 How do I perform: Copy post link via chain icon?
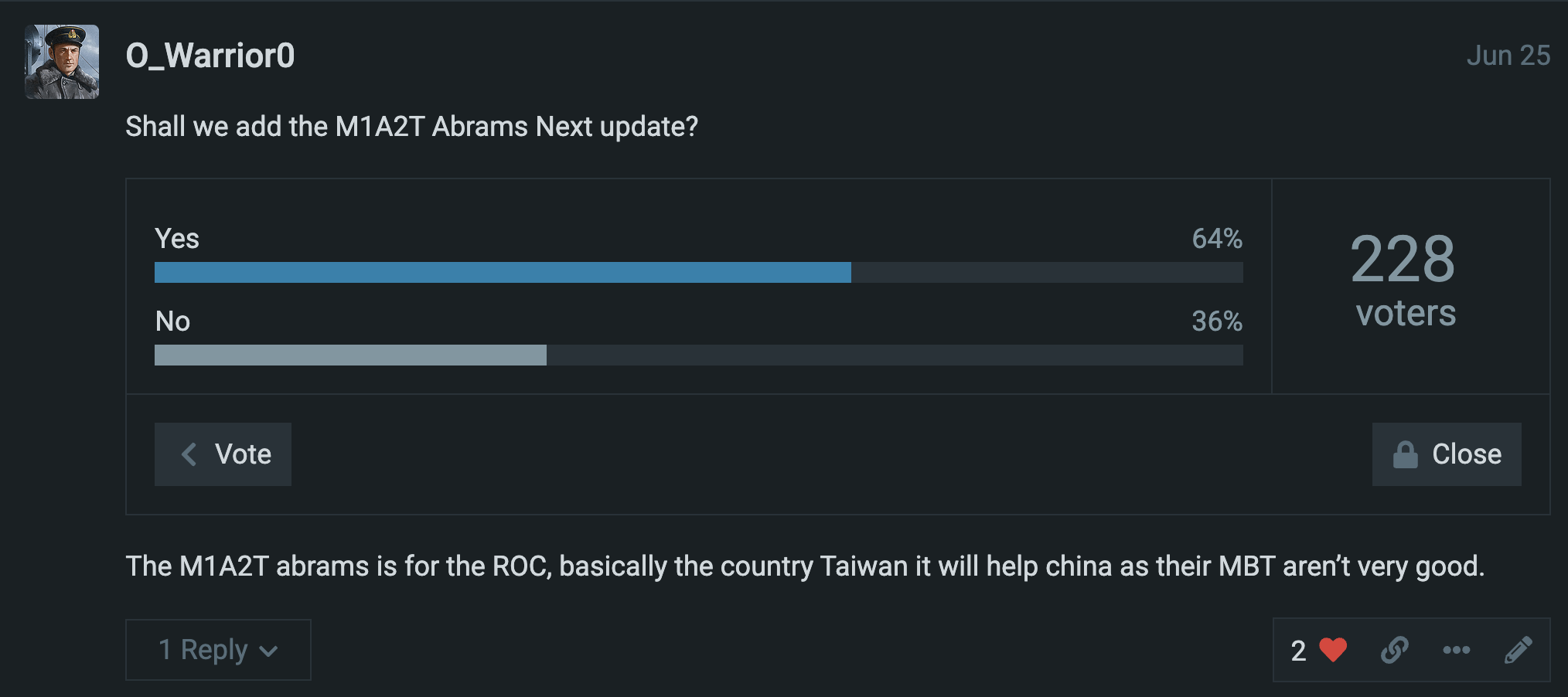click(x=1395, y=650)
